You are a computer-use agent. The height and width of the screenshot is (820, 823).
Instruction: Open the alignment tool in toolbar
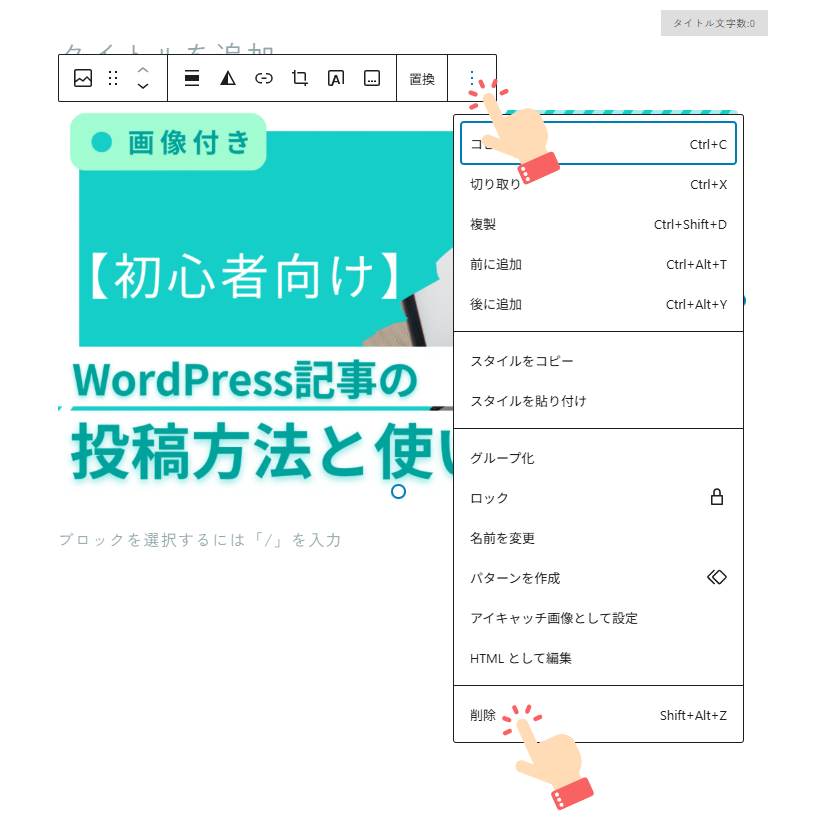click(192, 78)
